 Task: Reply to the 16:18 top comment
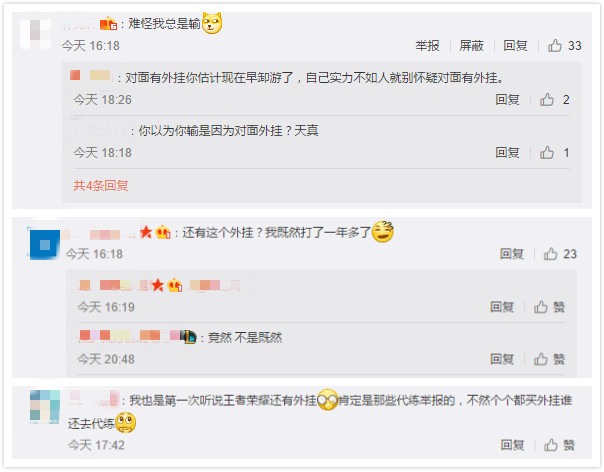[x=515, y=45]
